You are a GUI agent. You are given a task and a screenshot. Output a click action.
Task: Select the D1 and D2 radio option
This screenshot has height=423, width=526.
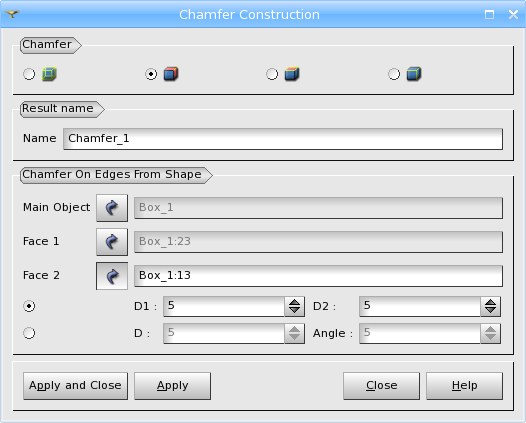pos(29,306)
